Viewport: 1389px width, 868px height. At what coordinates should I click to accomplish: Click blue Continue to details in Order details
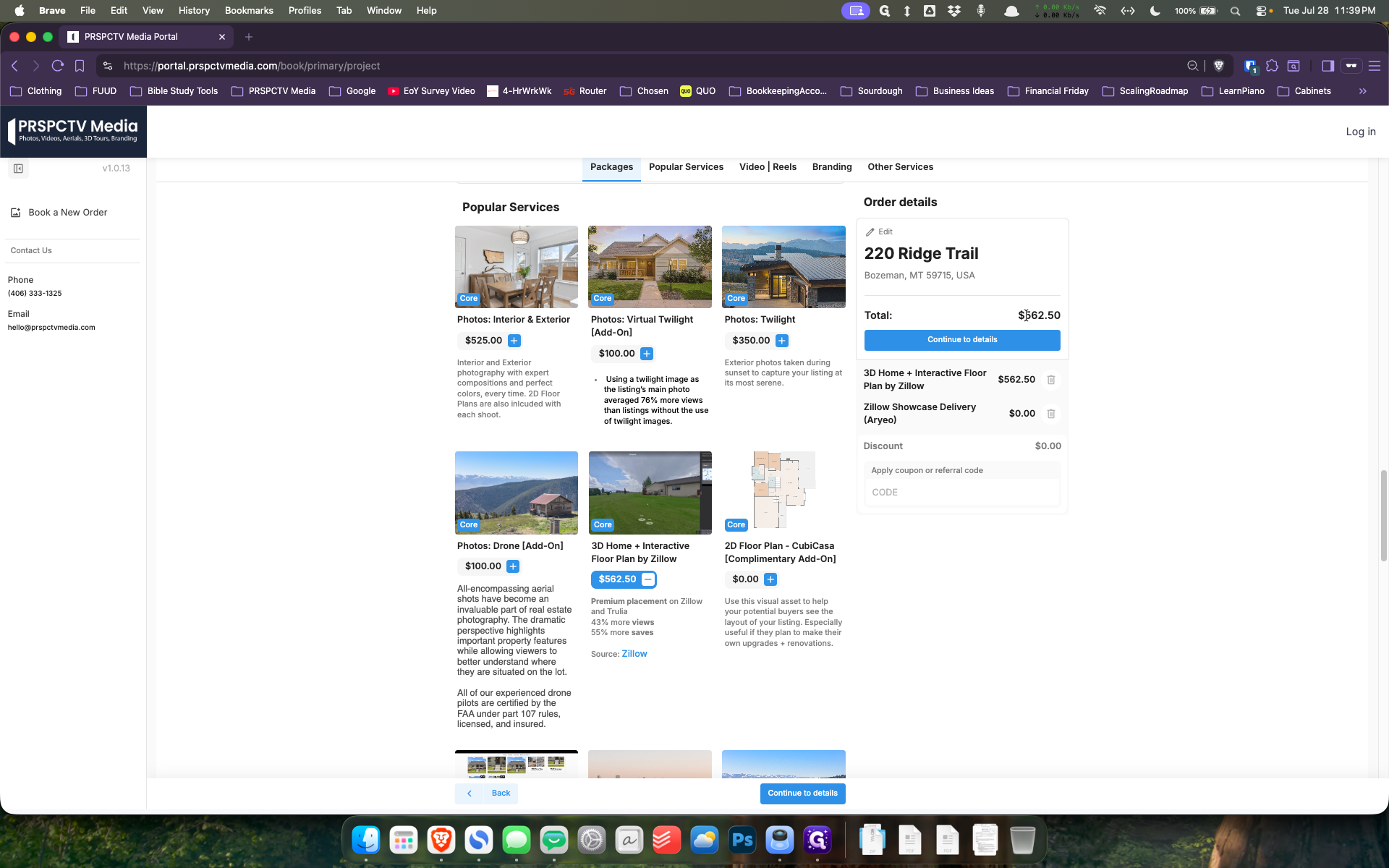point(962,340)
